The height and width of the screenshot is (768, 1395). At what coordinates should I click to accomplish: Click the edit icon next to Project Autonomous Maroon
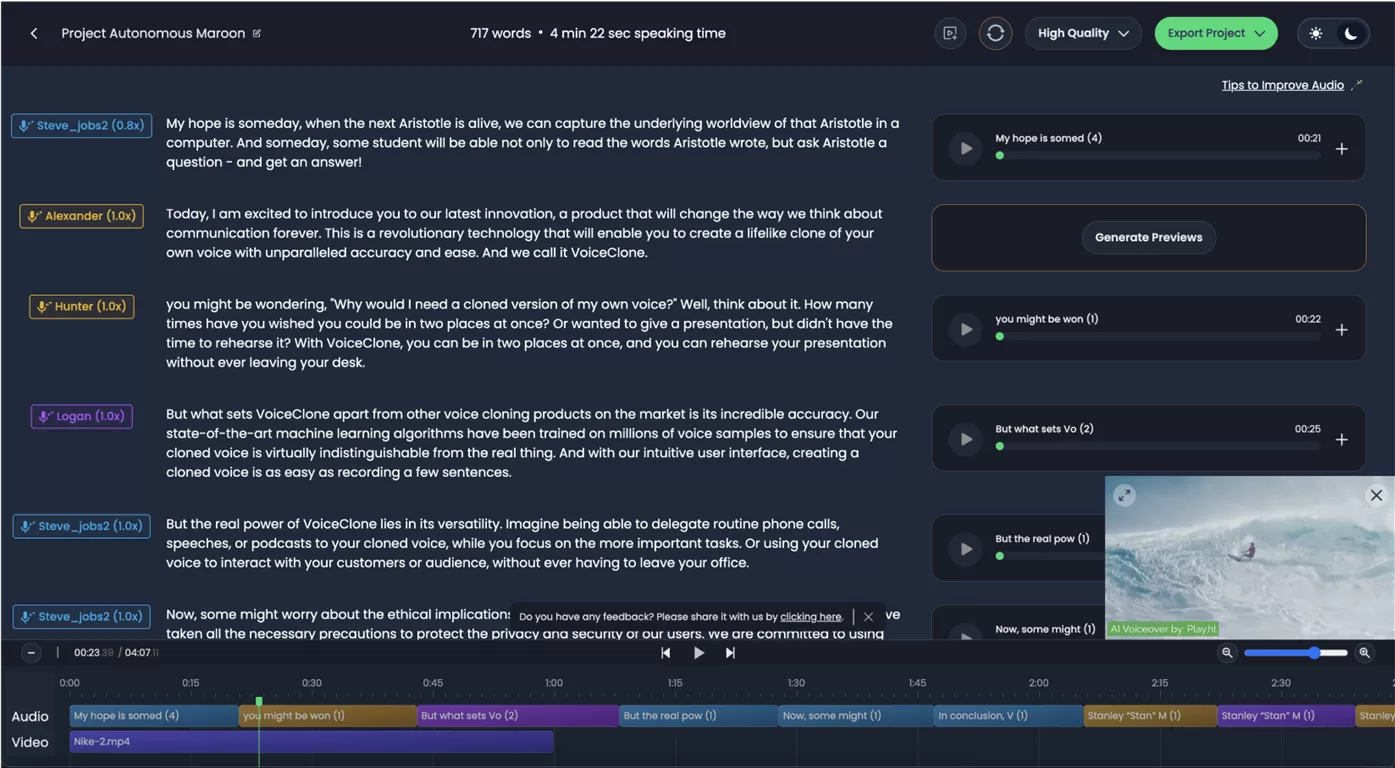point(257,33)
